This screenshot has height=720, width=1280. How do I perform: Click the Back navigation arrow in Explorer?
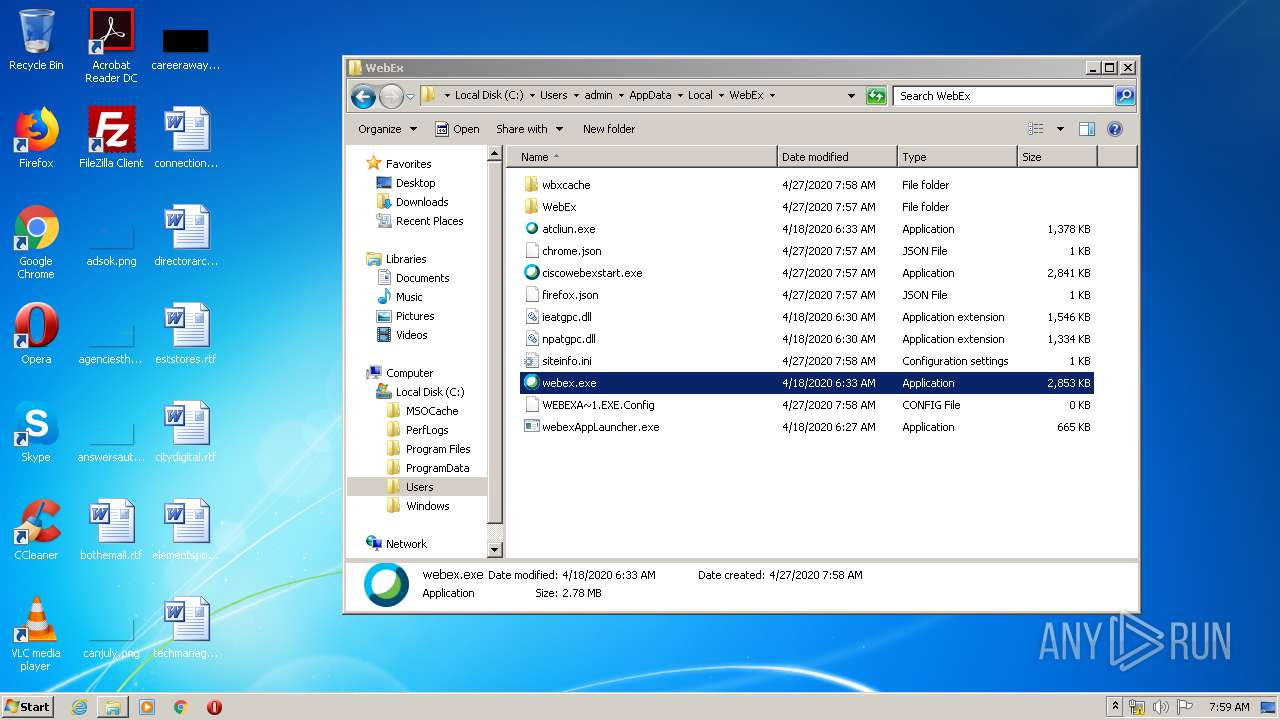pyautogui.click(x=363, y=96)
